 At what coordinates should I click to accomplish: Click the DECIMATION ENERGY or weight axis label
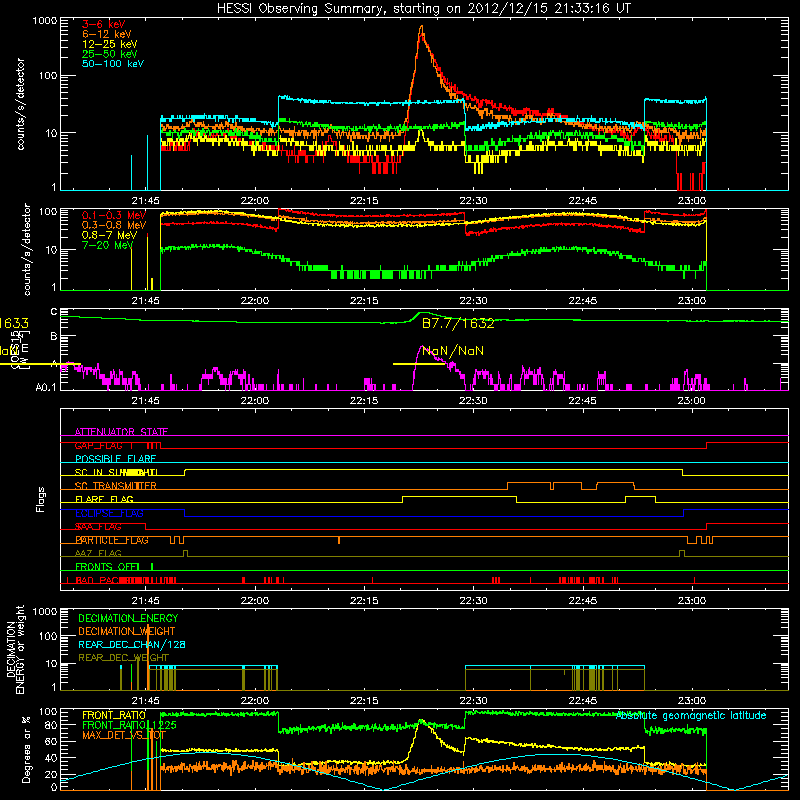point(15,649)
